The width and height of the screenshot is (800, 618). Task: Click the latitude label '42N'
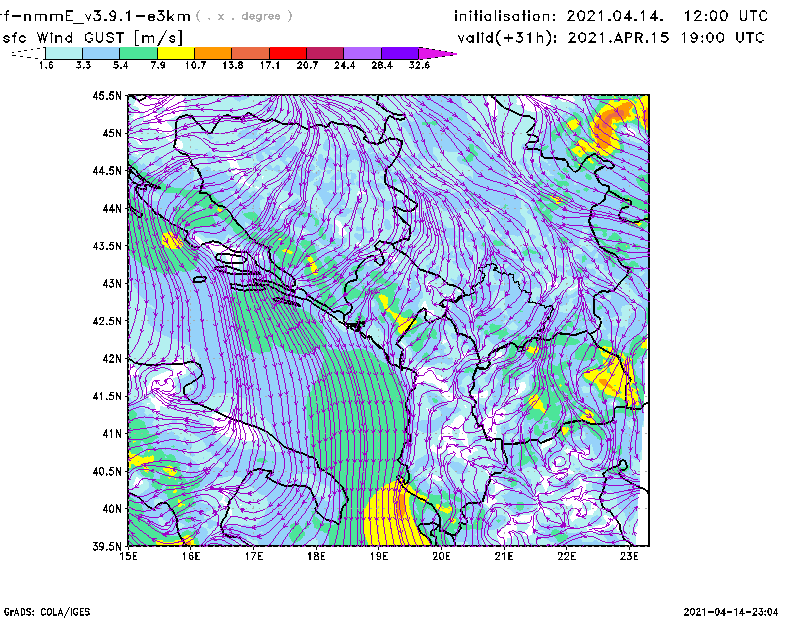(112, 359)
